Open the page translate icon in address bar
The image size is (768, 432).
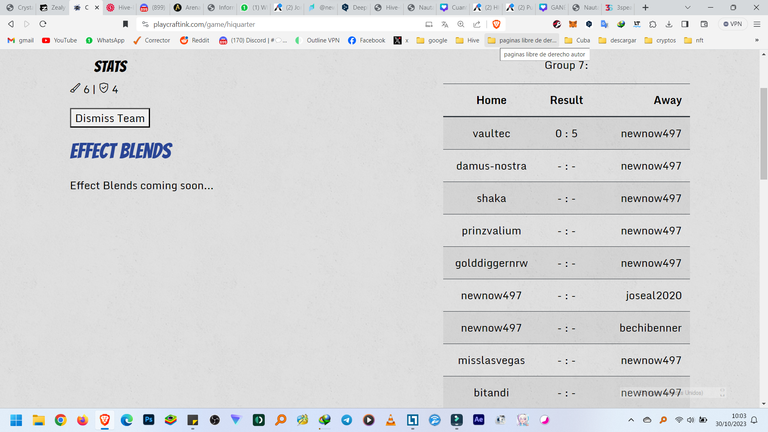445,24
